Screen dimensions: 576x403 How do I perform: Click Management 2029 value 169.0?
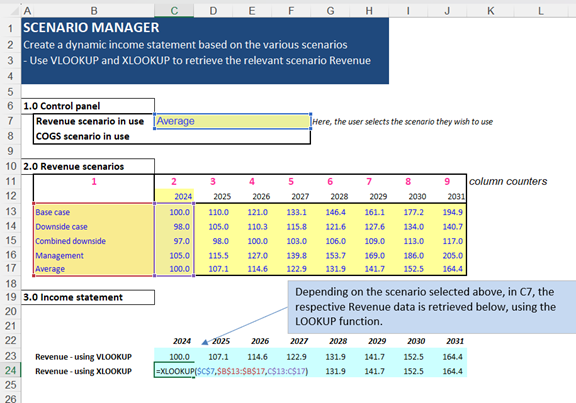[x=375, y=255]
